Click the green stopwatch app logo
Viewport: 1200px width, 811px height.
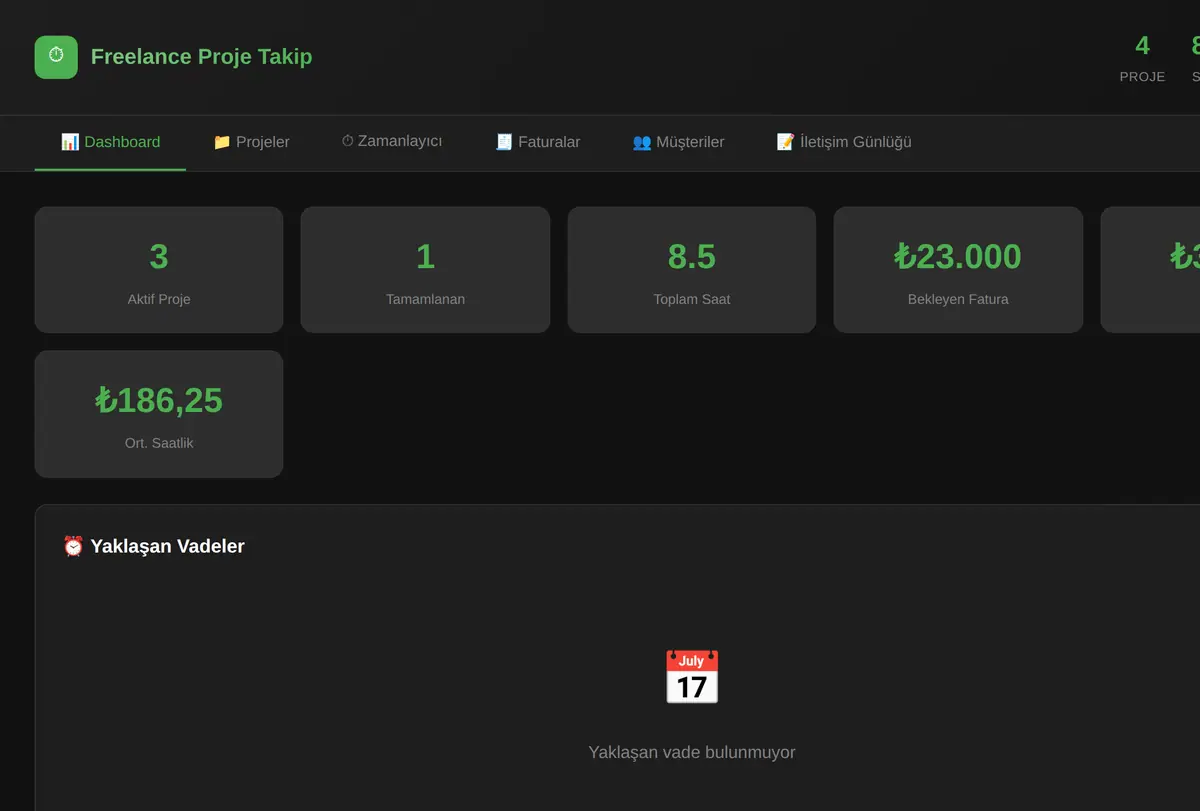click(x=56, y=57)
